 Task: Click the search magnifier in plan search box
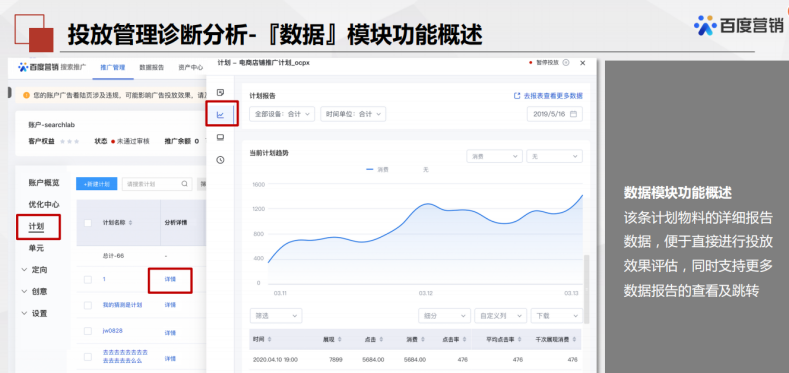coord(185,184)
